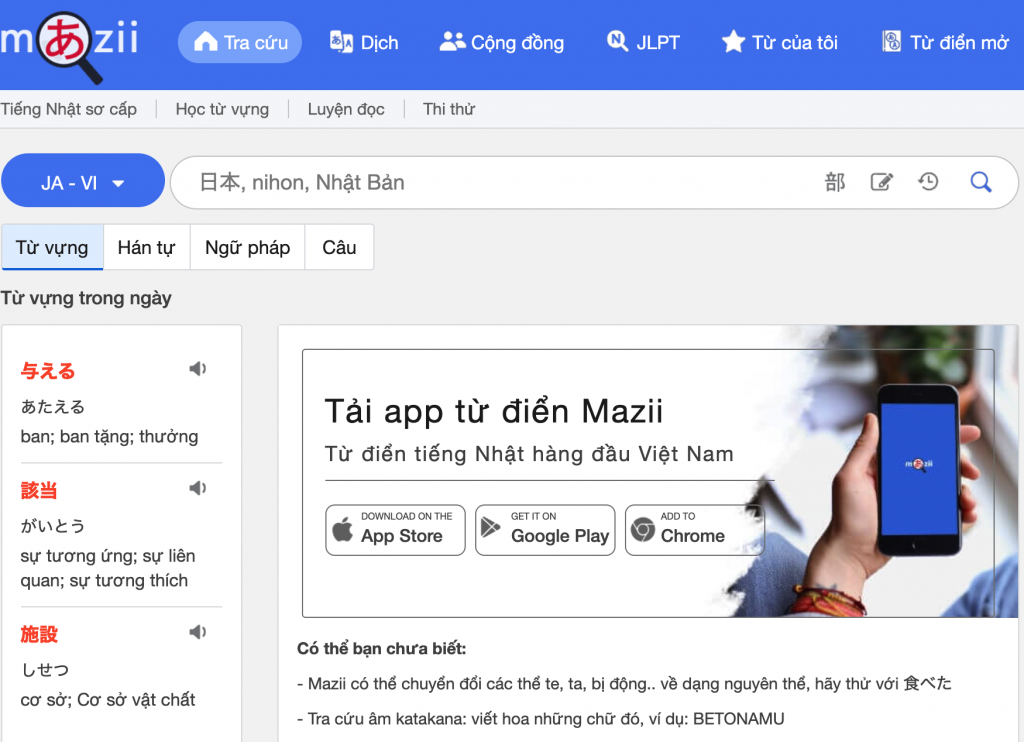Select the Ngữ pháp tab
1024x742 pixels.
coord(247,247)
